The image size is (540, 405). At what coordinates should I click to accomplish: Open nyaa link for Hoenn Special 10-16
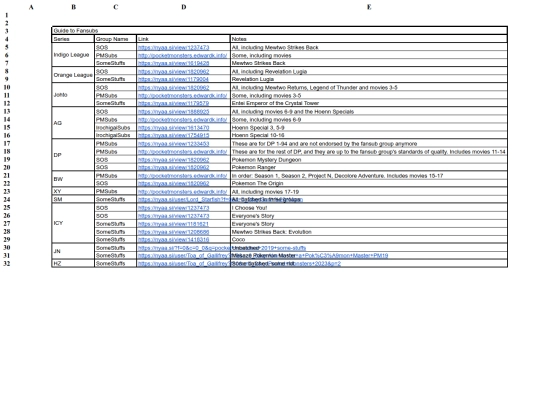[x=174, y=135]
